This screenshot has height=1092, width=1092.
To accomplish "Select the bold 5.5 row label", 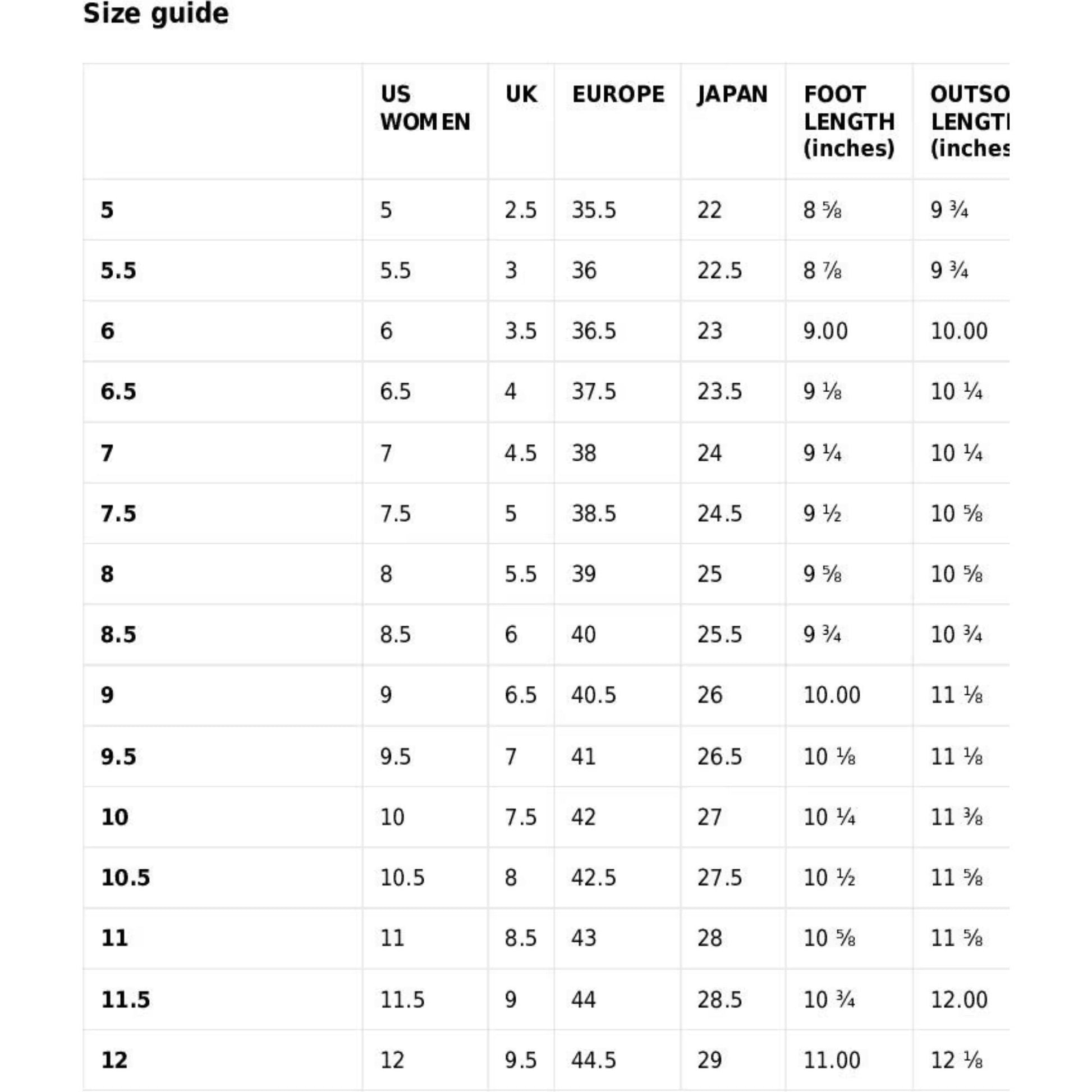I will coord(118,270).
